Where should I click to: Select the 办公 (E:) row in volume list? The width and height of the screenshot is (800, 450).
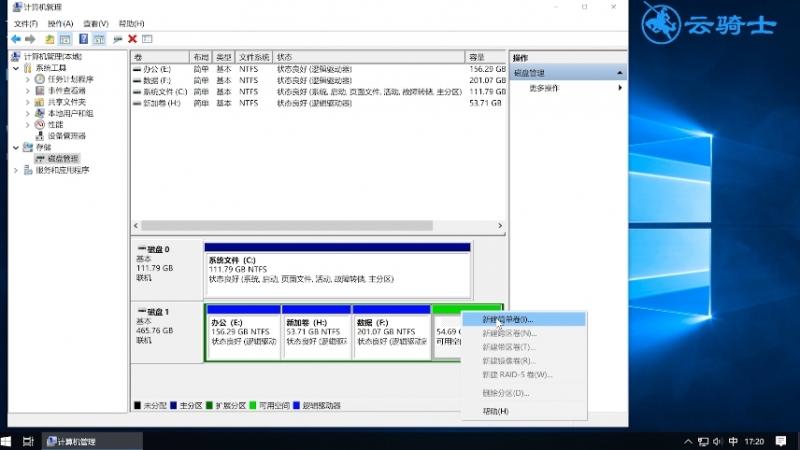point(319,69)
